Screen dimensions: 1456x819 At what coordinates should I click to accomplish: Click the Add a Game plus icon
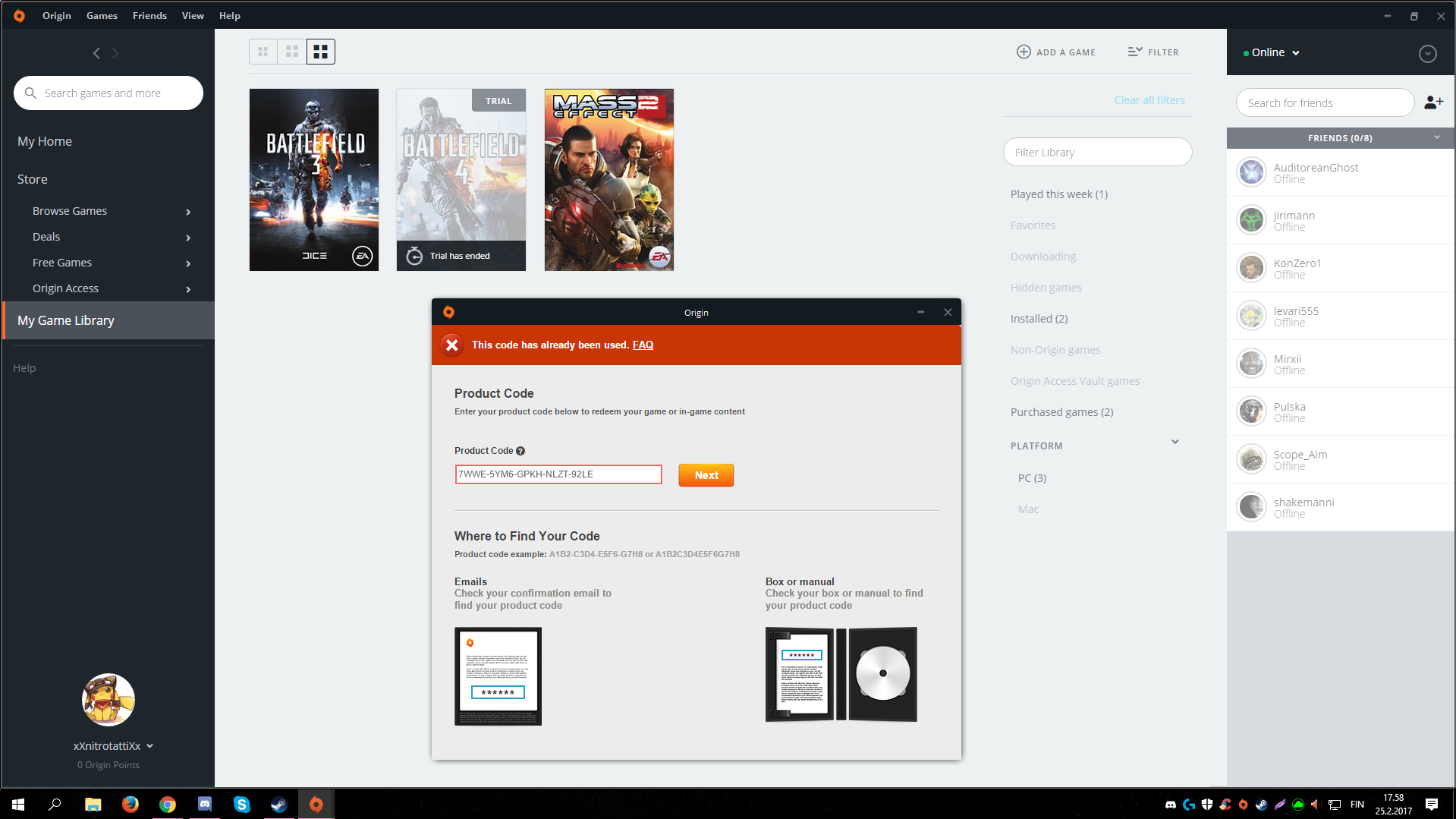tap(1024, 52)
